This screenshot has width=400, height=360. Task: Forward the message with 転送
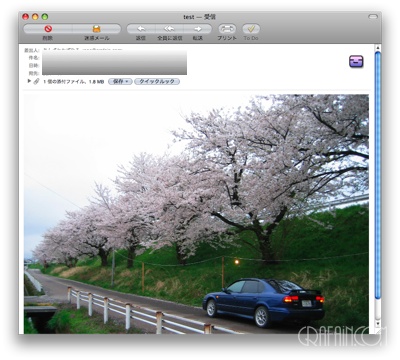pyautogui.click(x=198, y=29)
